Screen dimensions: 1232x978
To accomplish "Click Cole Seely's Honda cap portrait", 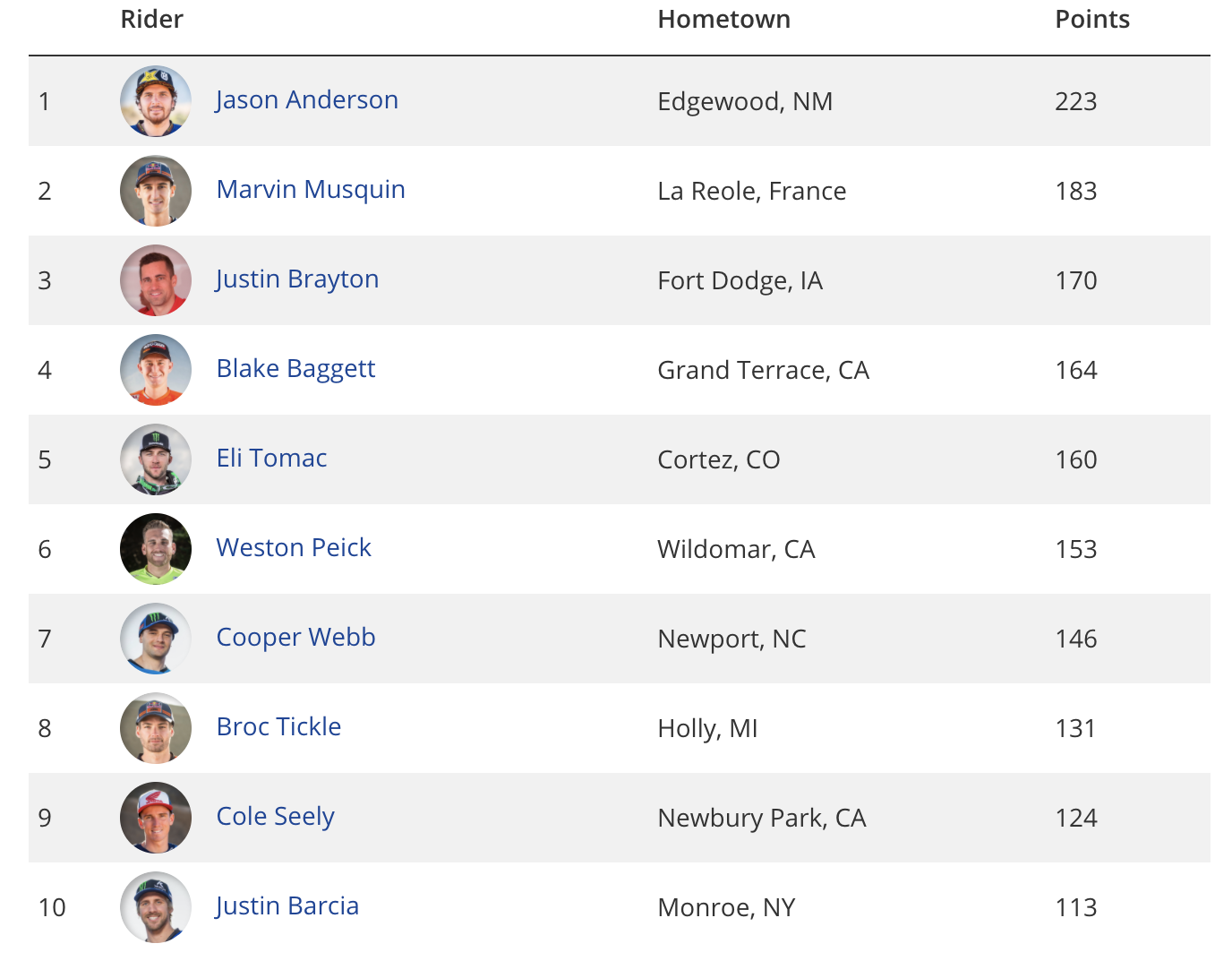I will pyautogui.click(x=156, y=818).
